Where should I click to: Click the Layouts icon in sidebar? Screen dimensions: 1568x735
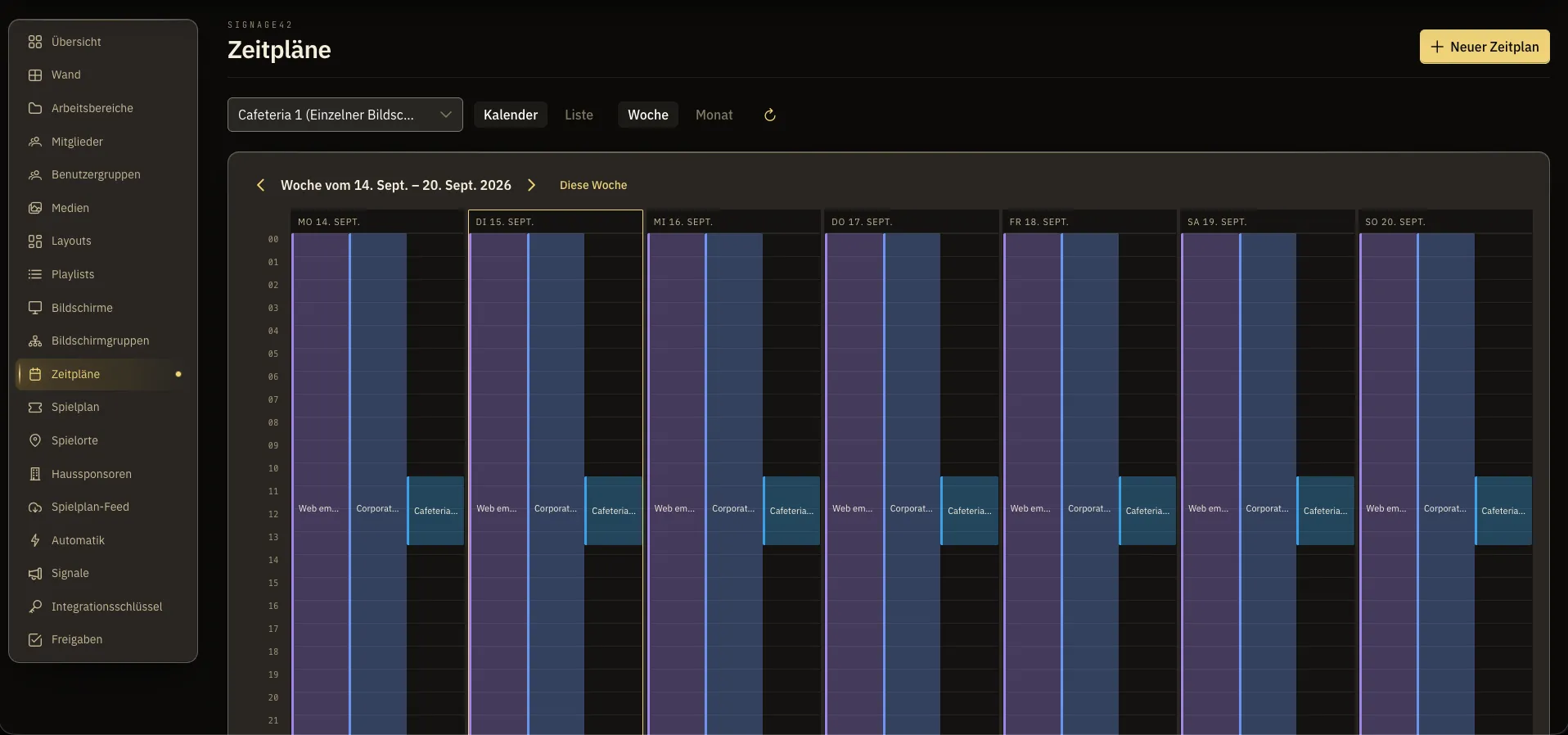coord(35,241)
